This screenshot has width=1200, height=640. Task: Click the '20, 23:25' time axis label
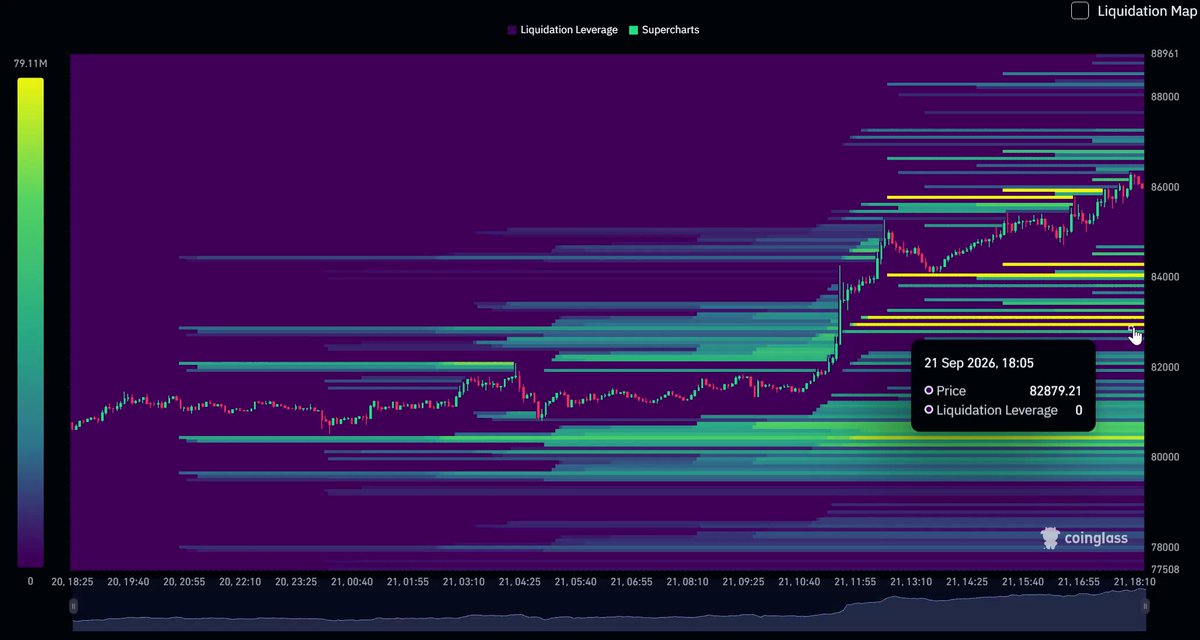(296, 581)
